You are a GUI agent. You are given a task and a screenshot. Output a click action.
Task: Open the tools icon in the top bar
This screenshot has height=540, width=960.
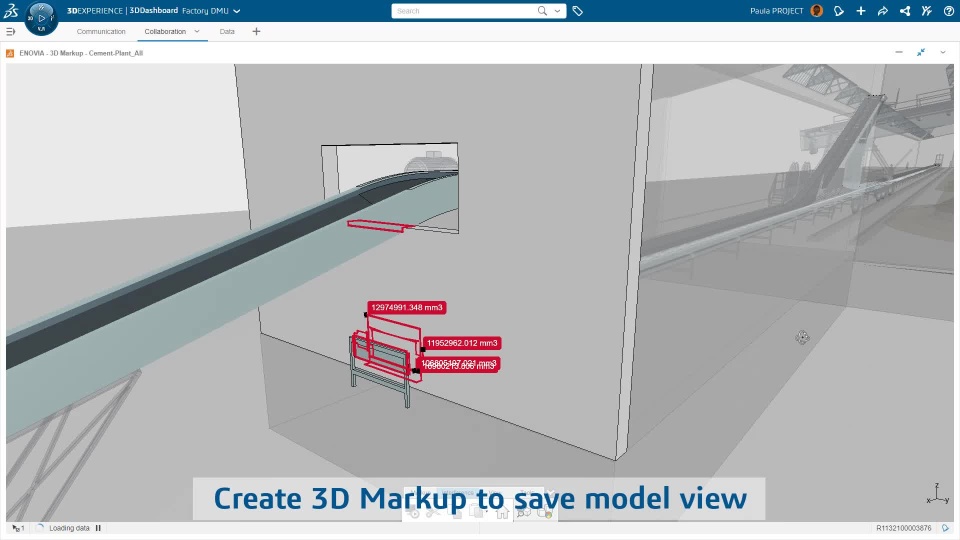tap(927, 11)
